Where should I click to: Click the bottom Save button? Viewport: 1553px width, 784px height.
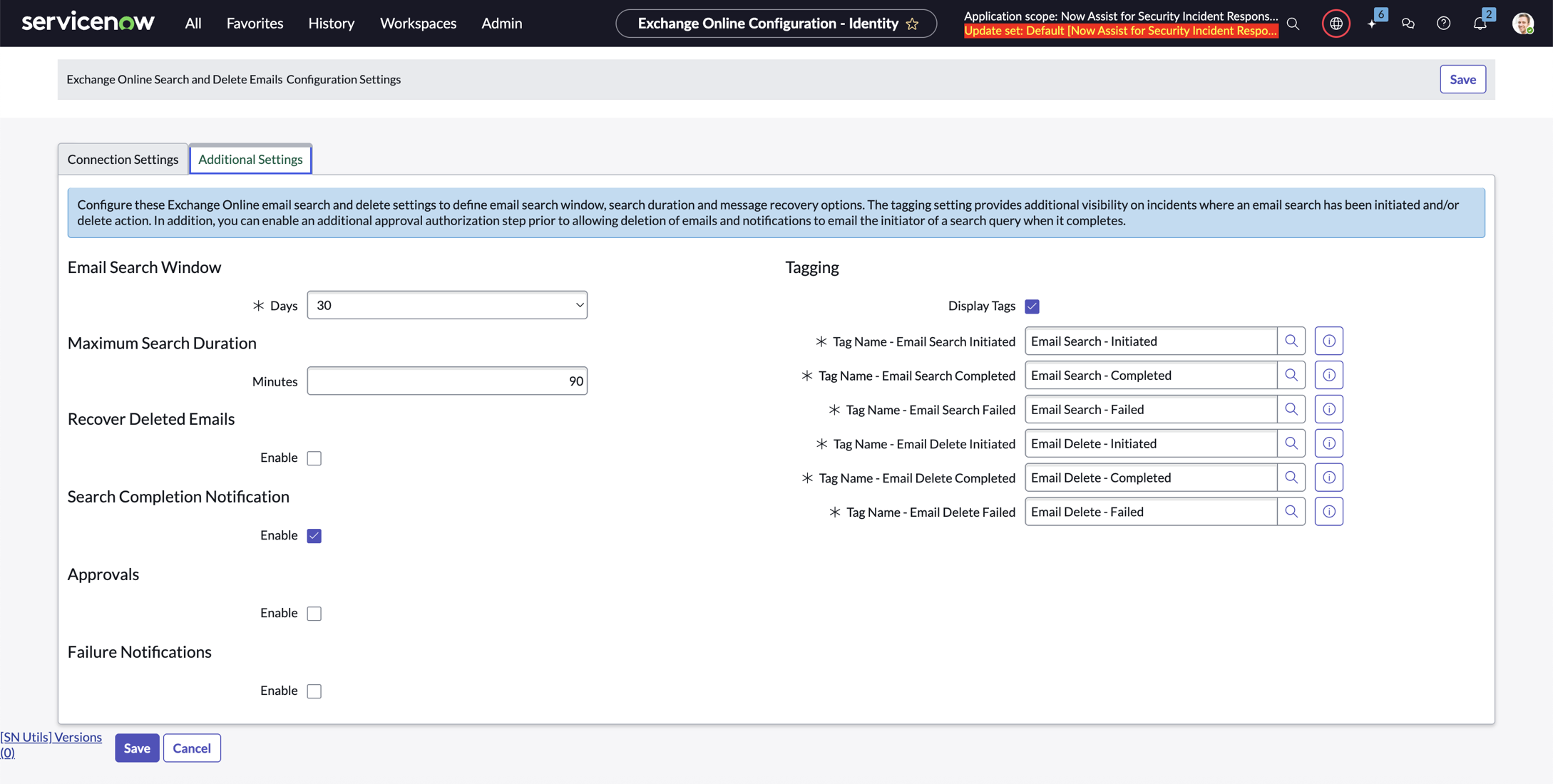(137, 748)
